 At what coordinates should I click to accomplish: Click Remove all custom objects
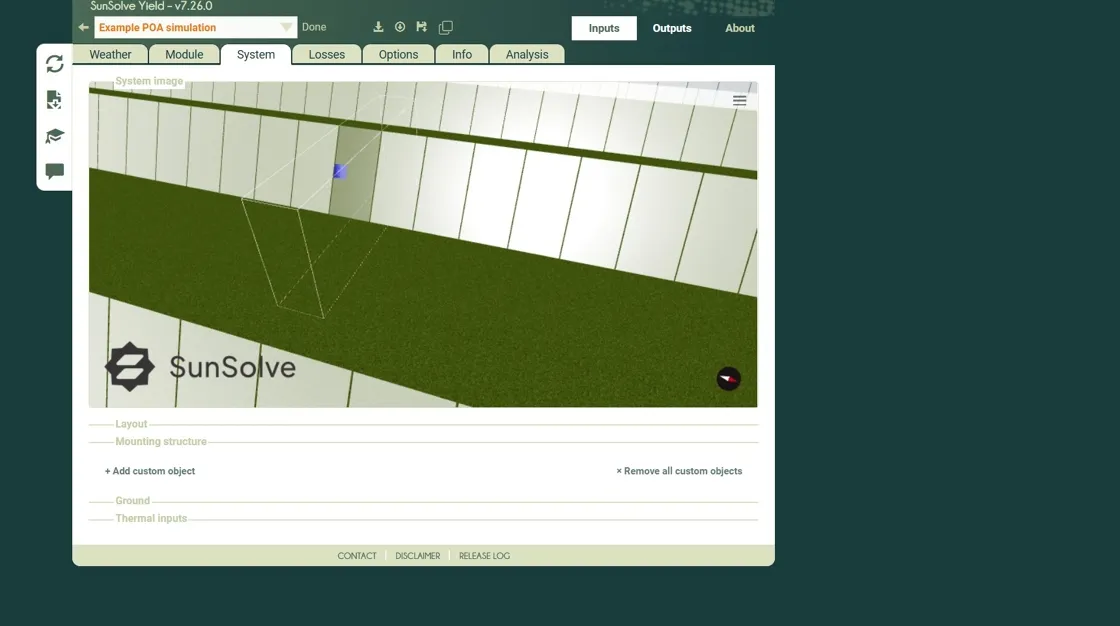click(x=679, y=471)
